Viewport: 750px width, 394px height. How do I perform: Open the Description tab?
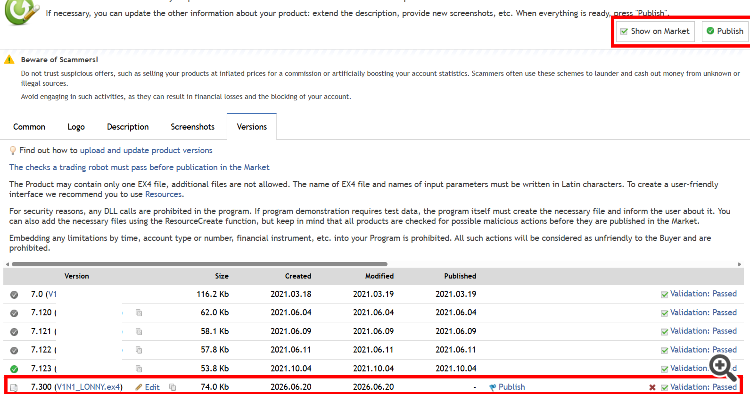click(128, 127)
